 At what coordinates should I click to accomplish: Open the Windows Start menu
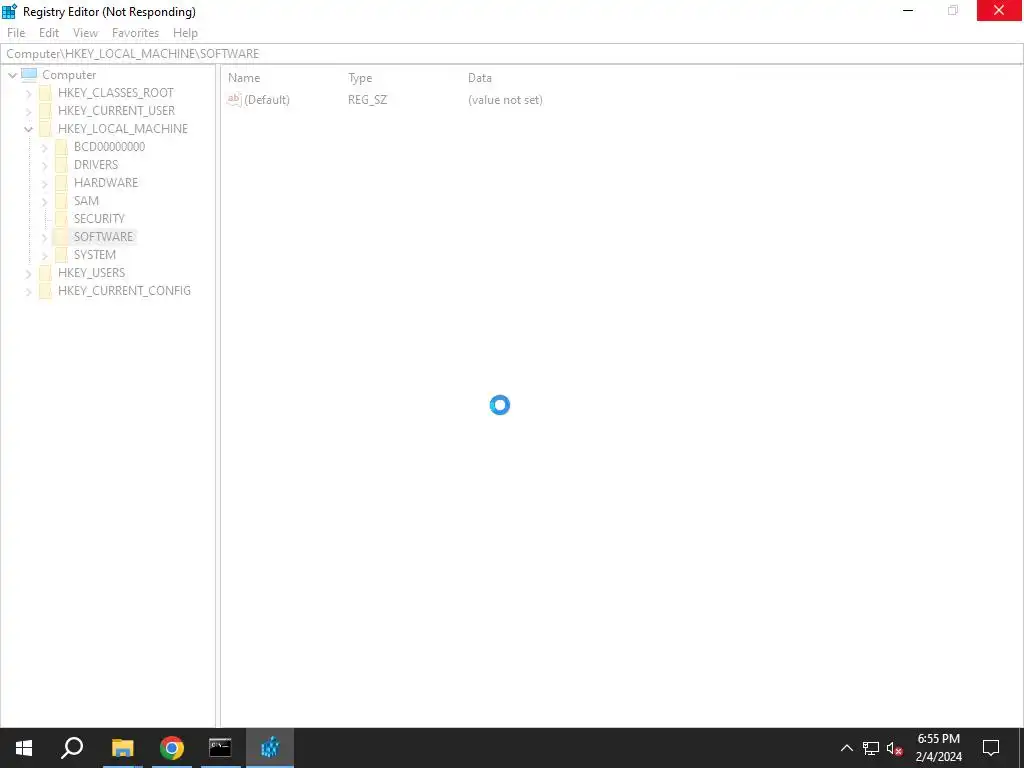tap(24, 748)
